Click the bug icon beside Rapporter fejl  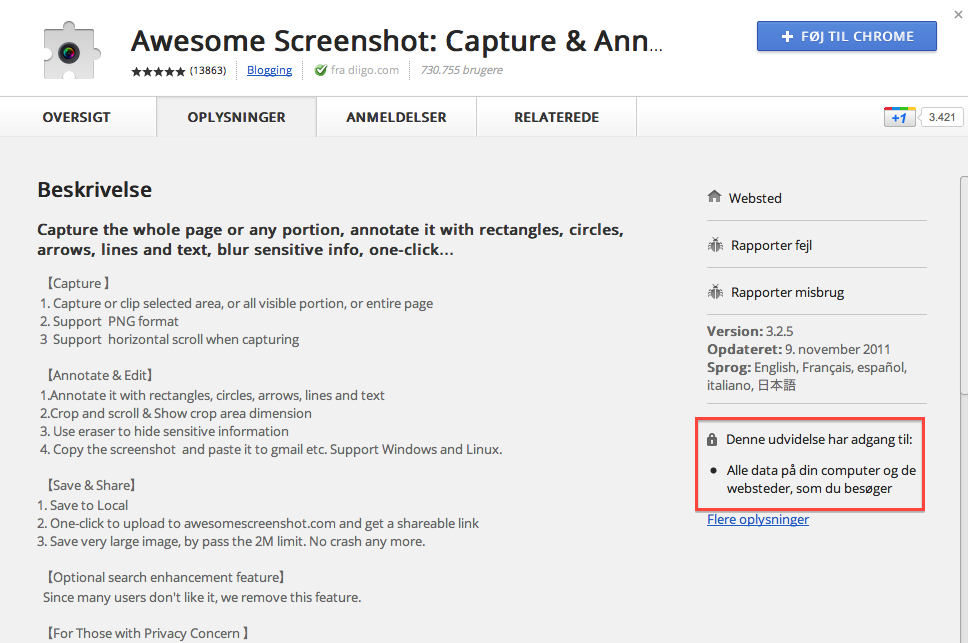[714, 245]
